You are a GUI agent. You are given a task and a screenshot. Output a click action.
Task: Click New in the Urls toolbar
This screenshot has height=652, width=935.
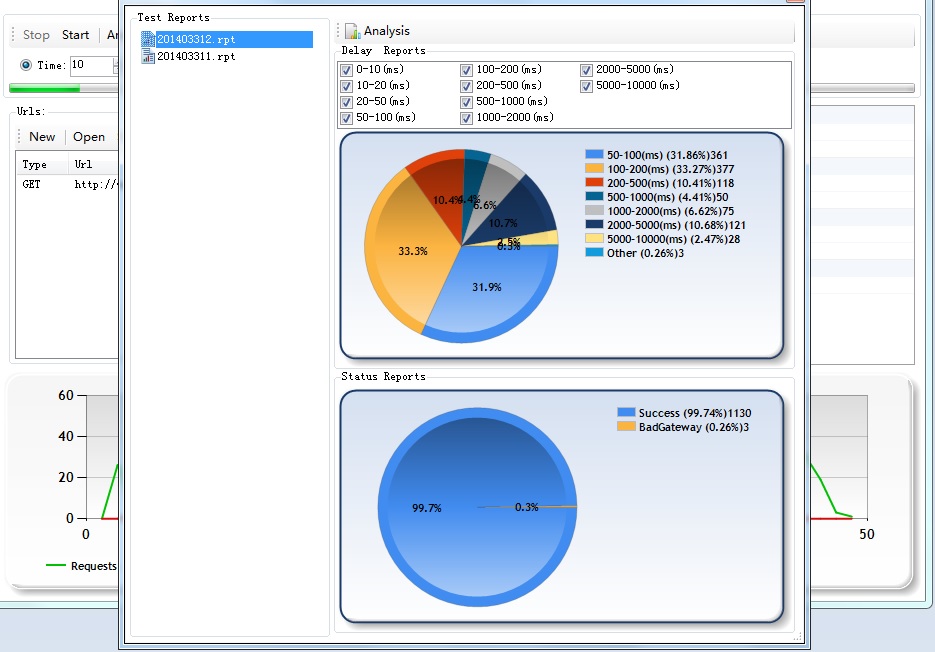[42, 137]
